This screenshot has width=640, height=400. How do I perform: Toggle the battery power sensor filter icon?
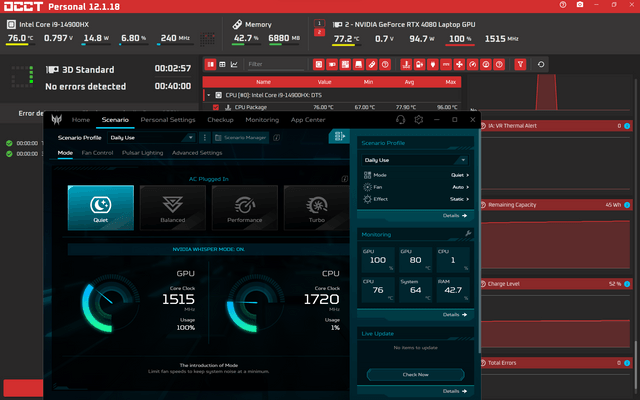(419, 64)
